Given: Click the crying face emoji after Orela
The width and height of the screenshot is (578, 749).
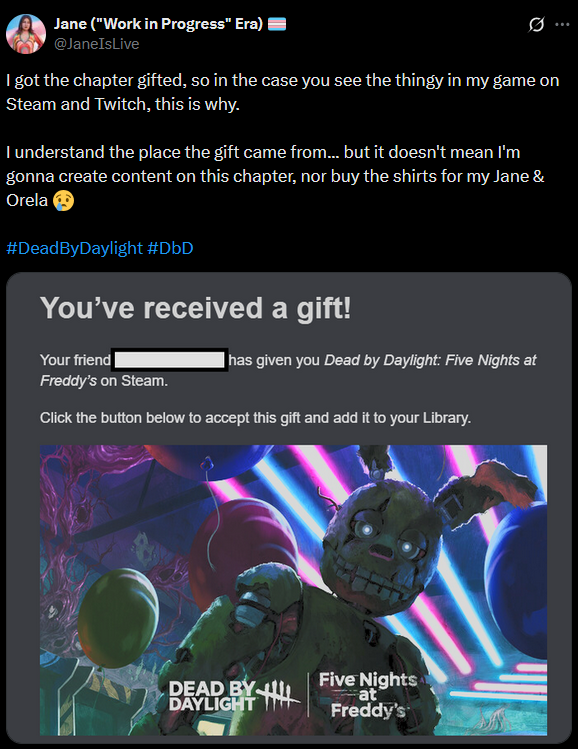Looking at the screenshot, I should pos(63,200).
